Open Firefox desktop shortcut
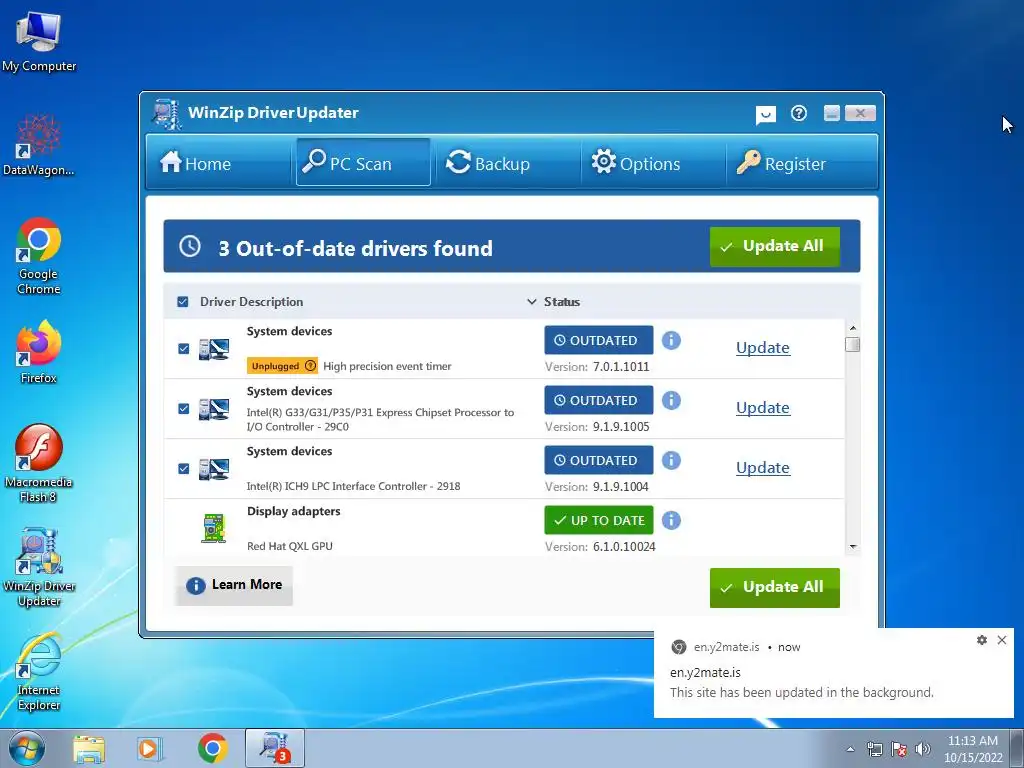Viewport: 1024px width, 768px height. 39,353
